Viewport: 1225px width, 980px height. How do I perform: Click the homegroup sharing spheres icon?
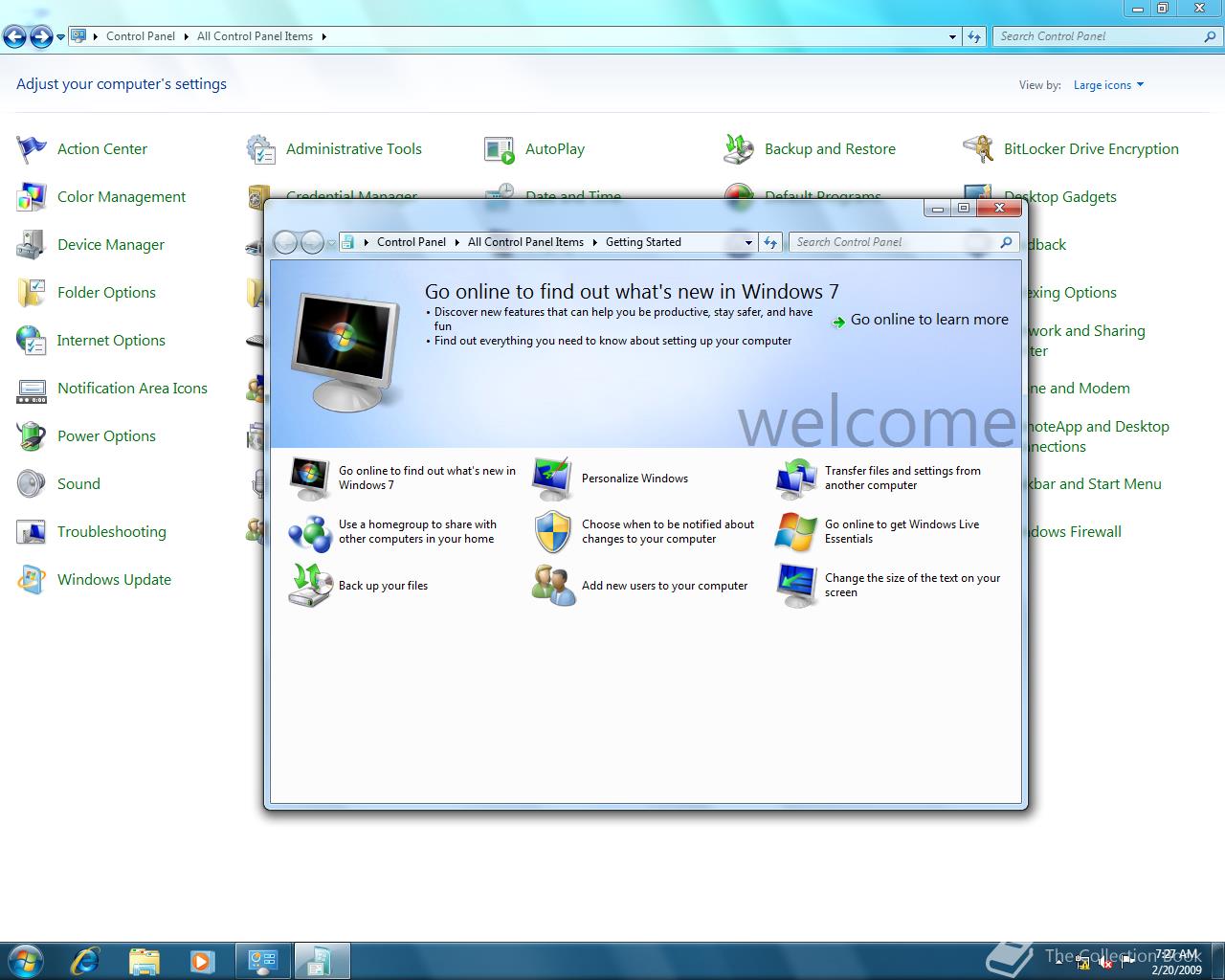310,532
